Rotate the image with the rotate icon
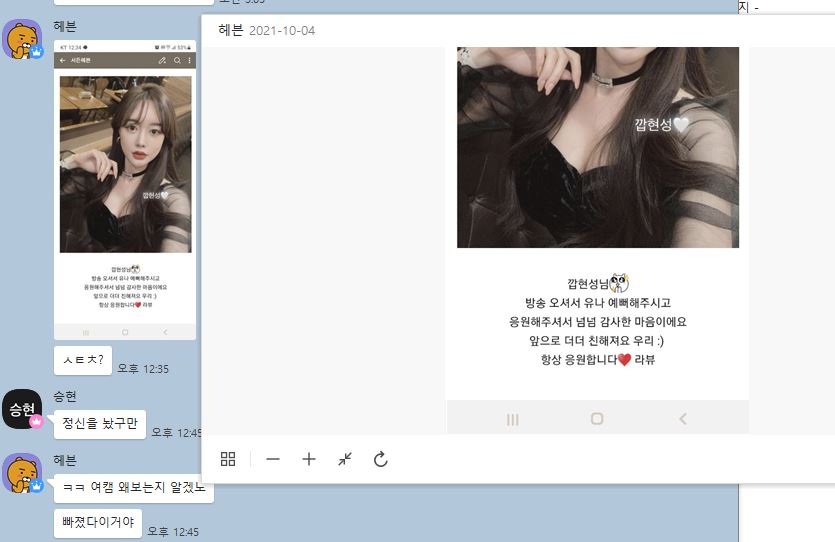 (x=380, y=459)
